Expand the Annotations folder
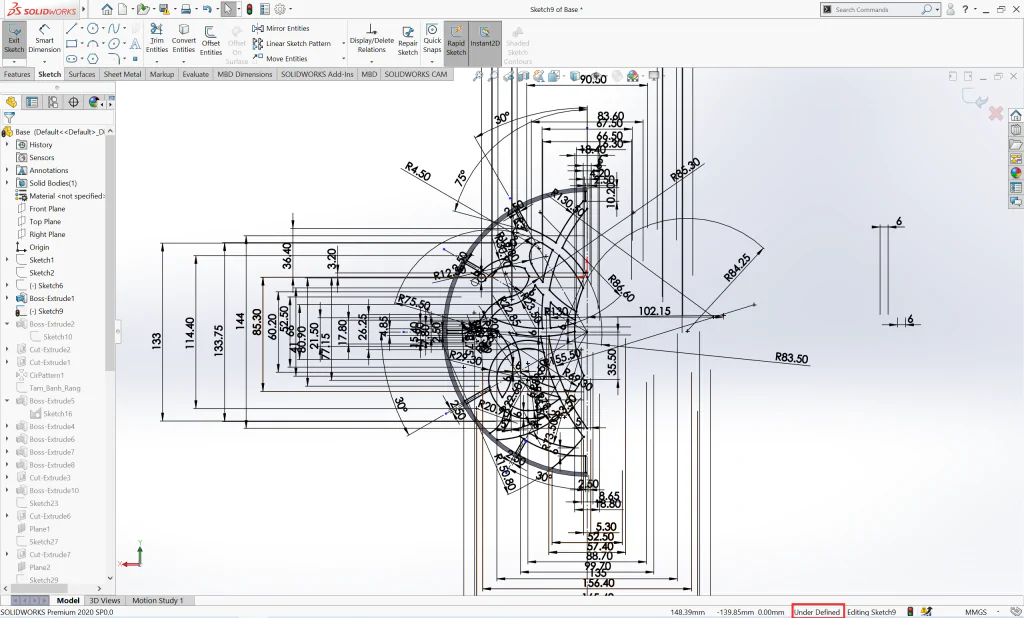Image resolution: width=1024 pixels, height=618 pixels. pyautogui.click(x=7, y=170)
